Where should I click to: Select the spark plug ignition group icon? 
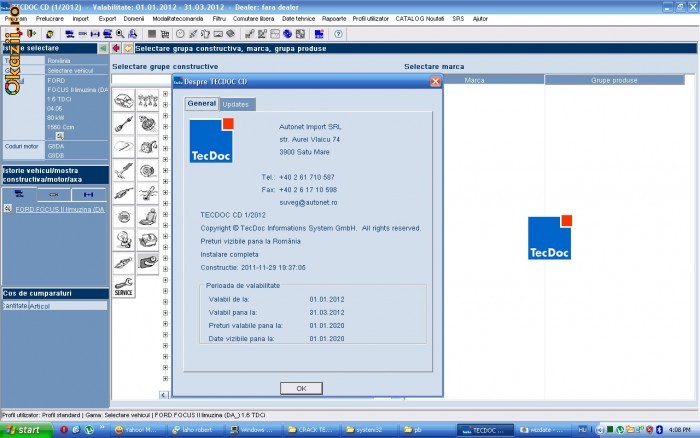pyautogui.click(x=124, y=263)
